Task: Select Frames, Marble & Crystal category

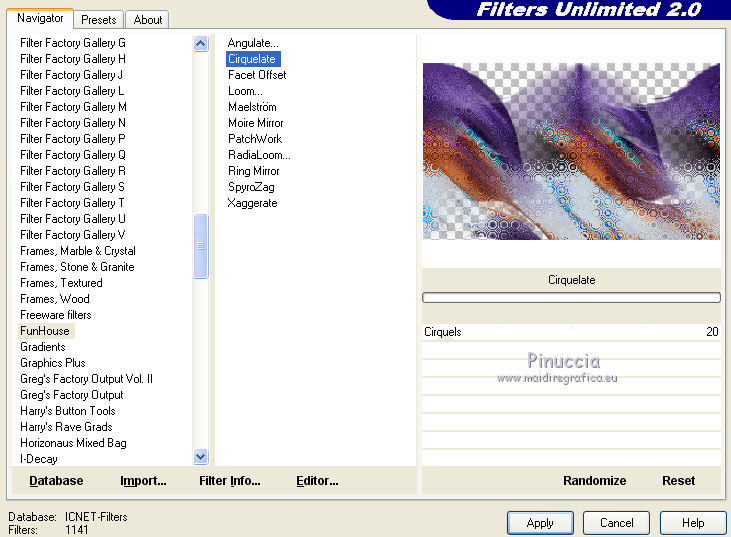Action: 78,251
